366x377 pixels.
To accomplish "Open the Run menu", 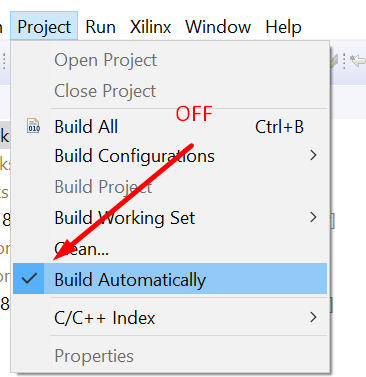I will [100, 26].
